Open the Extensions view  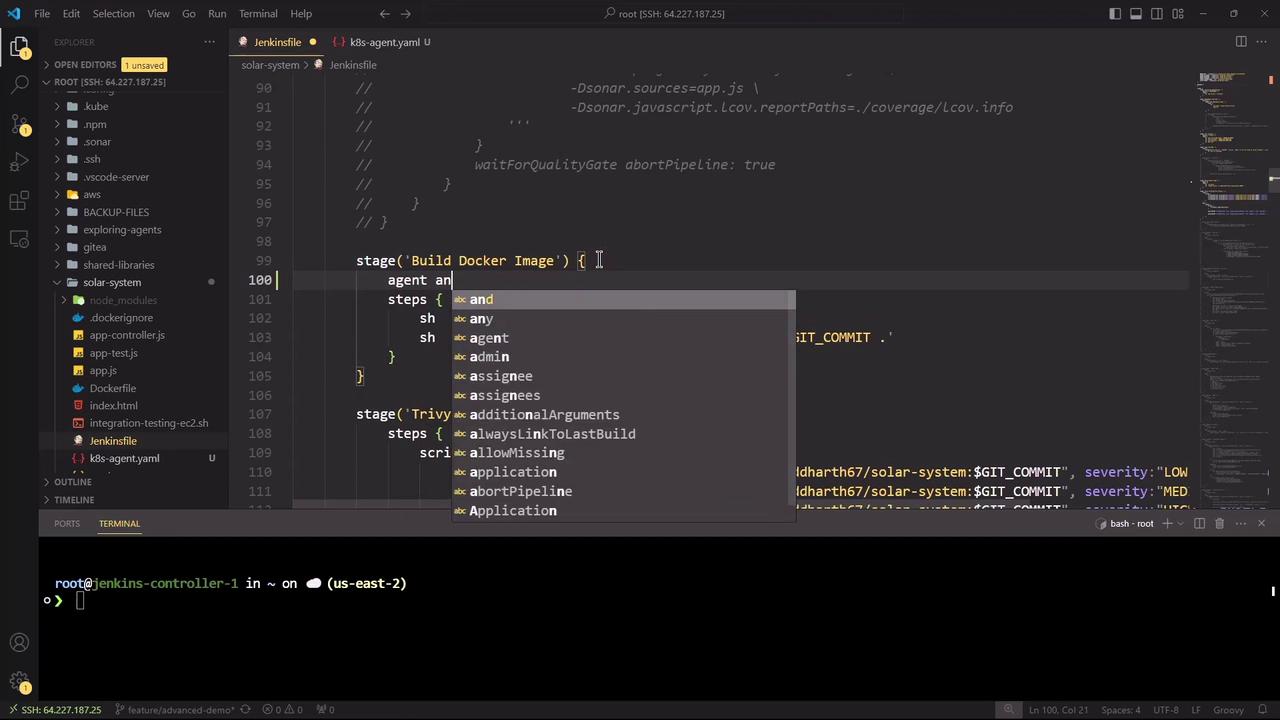click(x=19, y=201)
